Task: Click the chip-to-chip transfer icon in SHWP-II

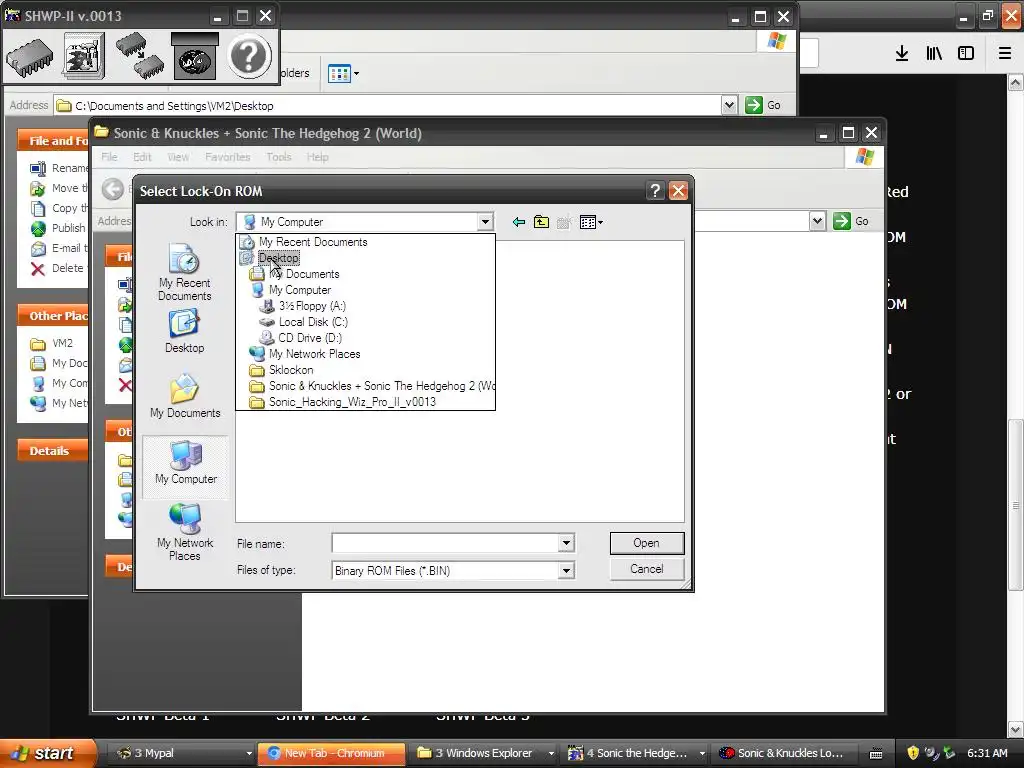Action: (139, 57)
